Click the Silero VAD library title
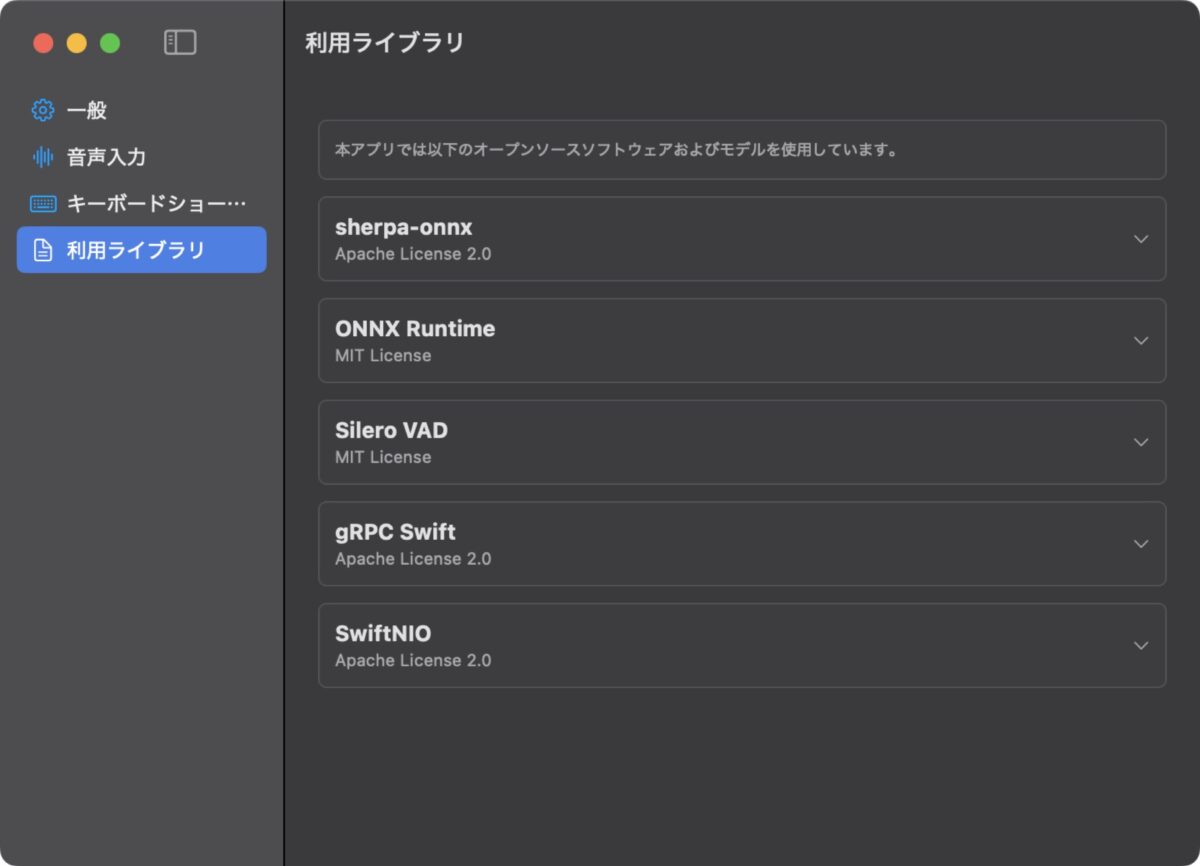Screen dimensions: 1200x866 point(391,431)
